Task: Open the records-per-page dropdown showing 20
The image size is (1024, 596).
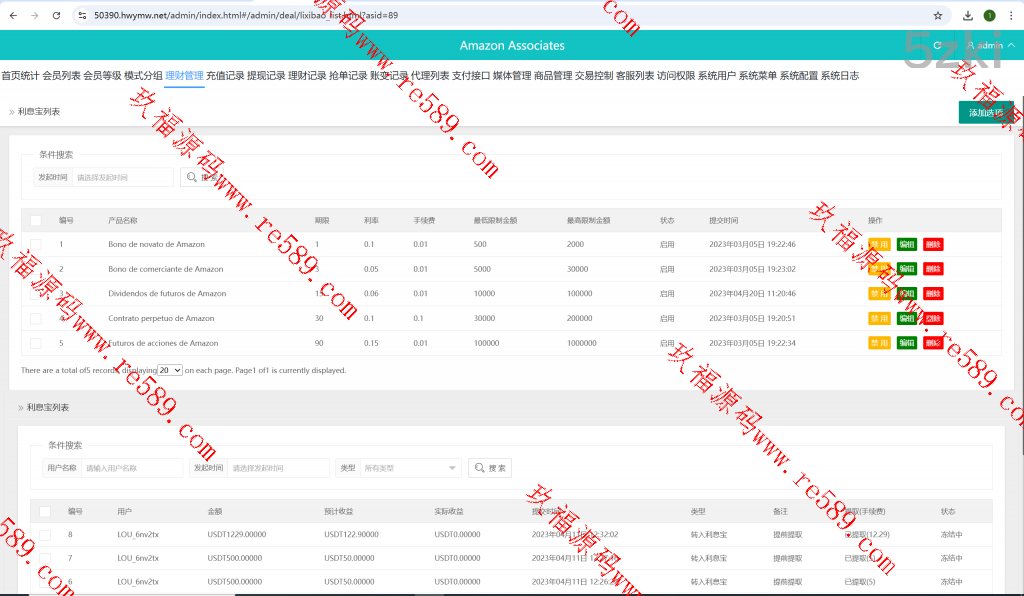Action: click(170, 370)
